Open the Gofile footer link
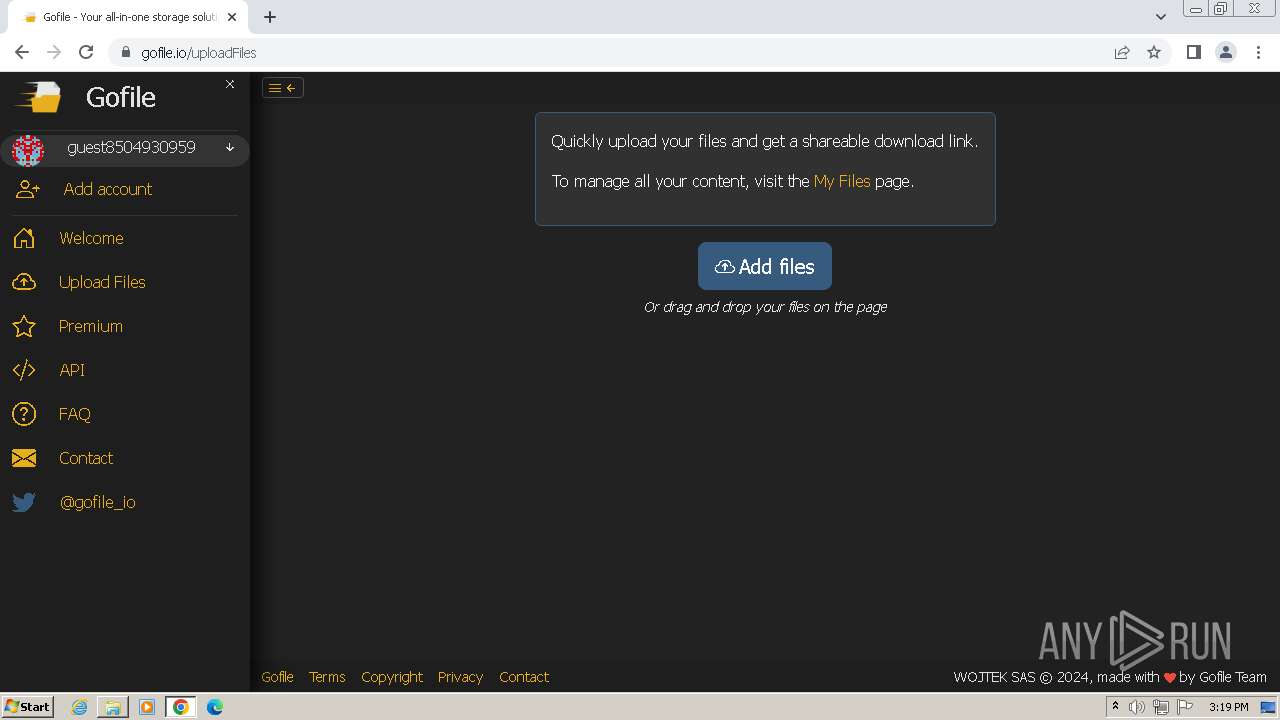Screen dimensions: 1280x720 [x=277, y=677]
